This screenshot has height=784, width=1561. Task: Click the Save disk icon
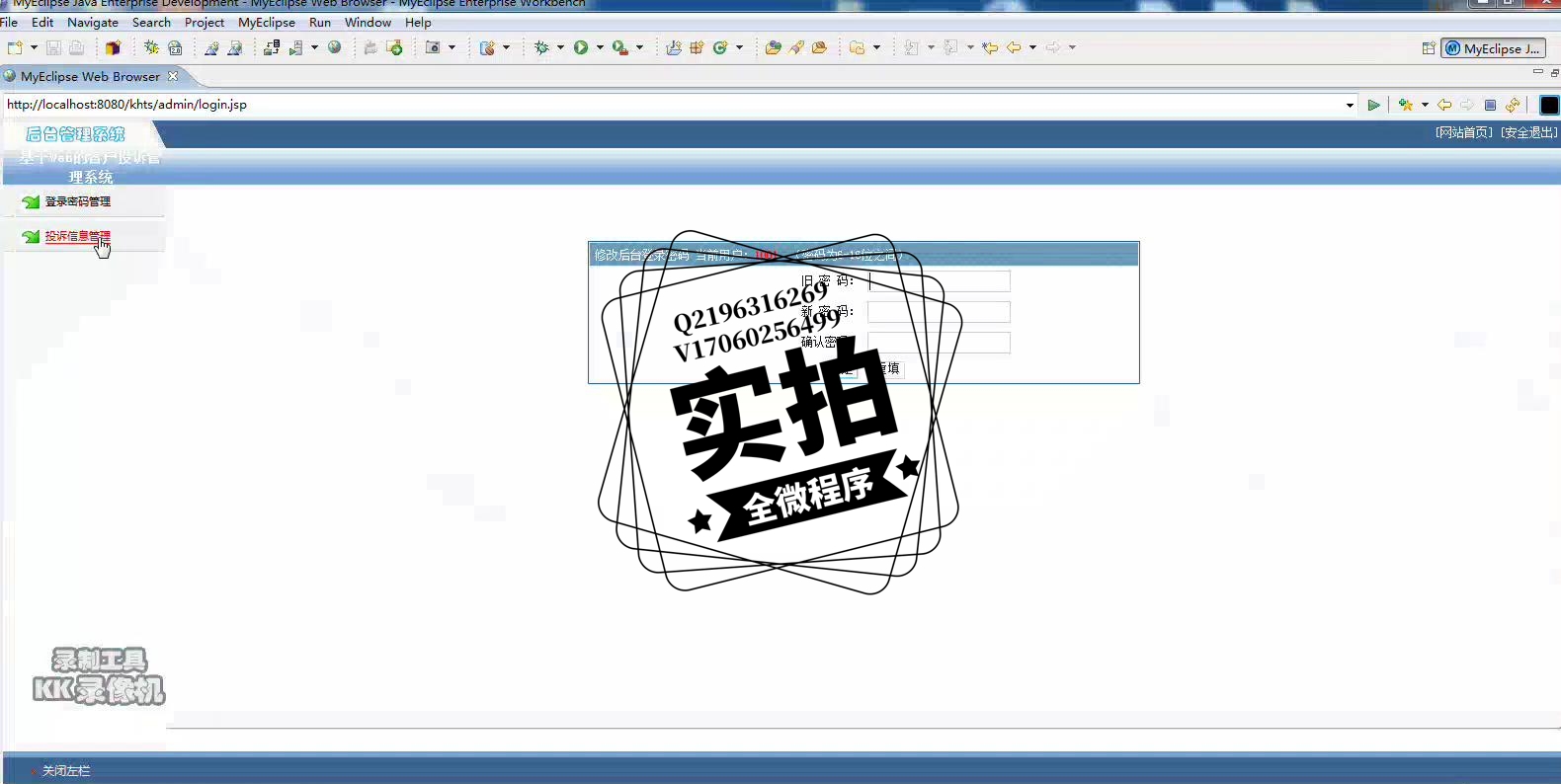[x=53, y=47]
